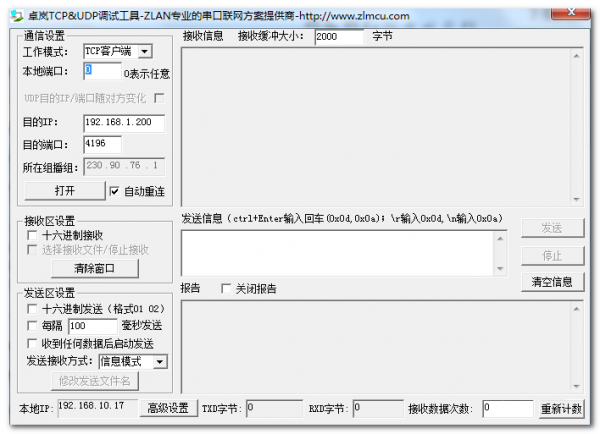Screen dimensions: 600x434
Task: Click the 修改发送文件名 button
Action: (x=95, y=381)
